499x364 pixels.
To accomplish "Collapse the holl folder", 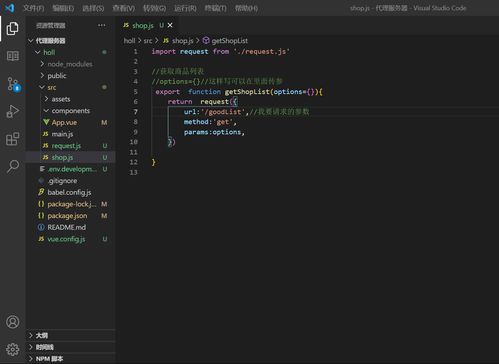I will pos(71,52).
